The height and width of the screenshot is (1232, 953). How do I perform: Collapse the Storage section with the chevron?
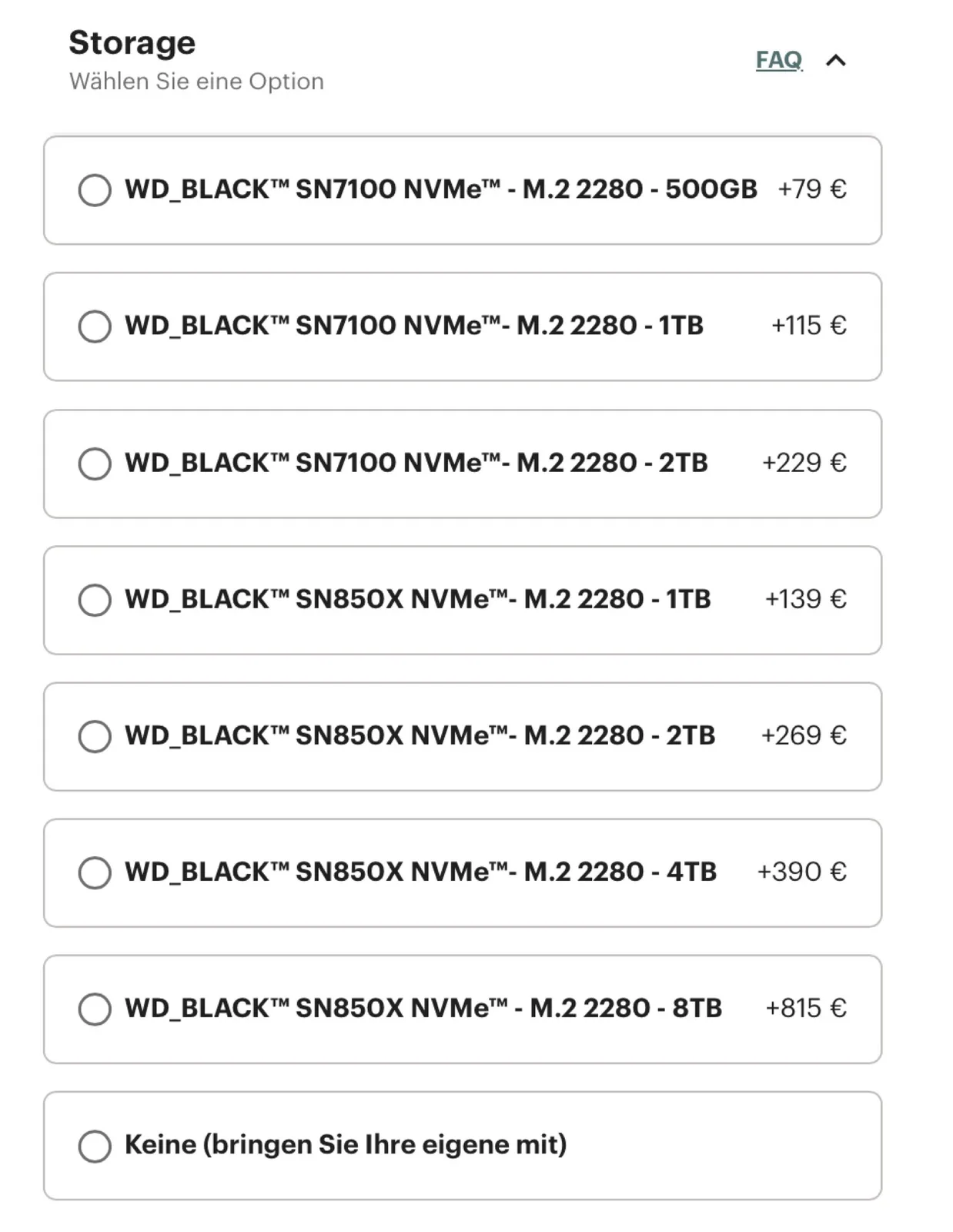836,60
